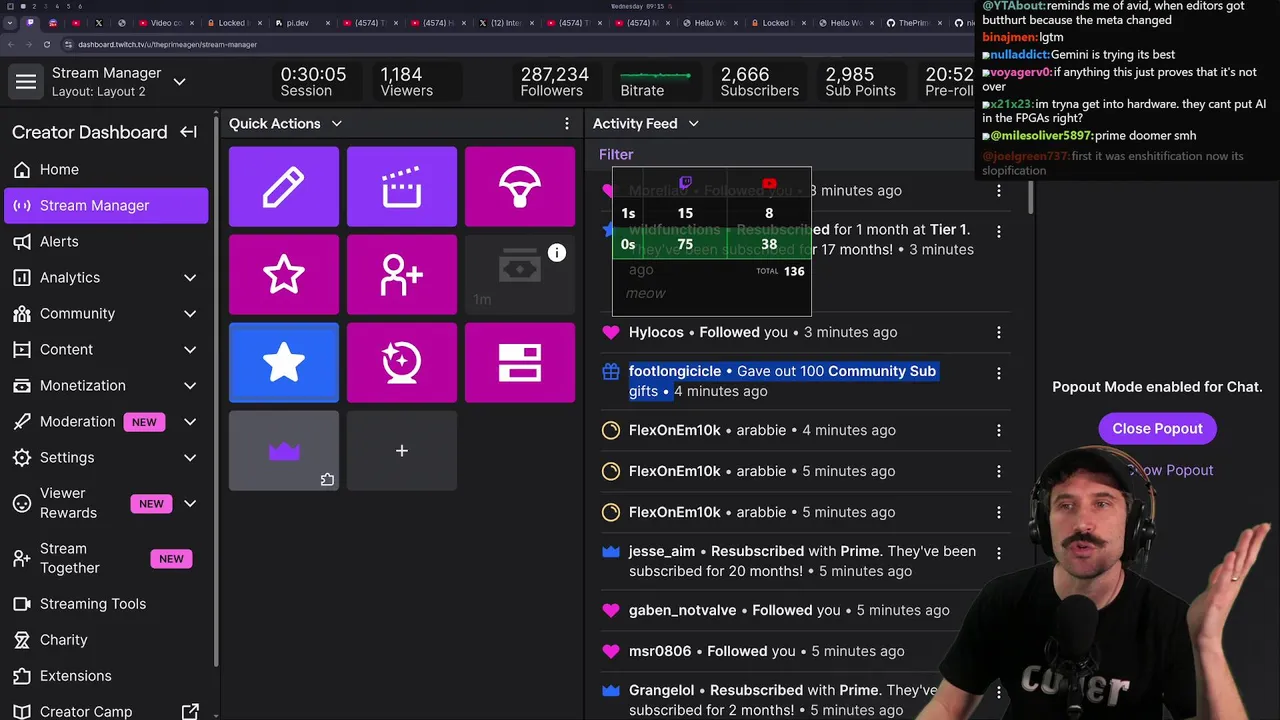Viewport: 1280px width, 720px height.
Task: Click the 2,985 Sub Points stat
Action: [860, 82]
